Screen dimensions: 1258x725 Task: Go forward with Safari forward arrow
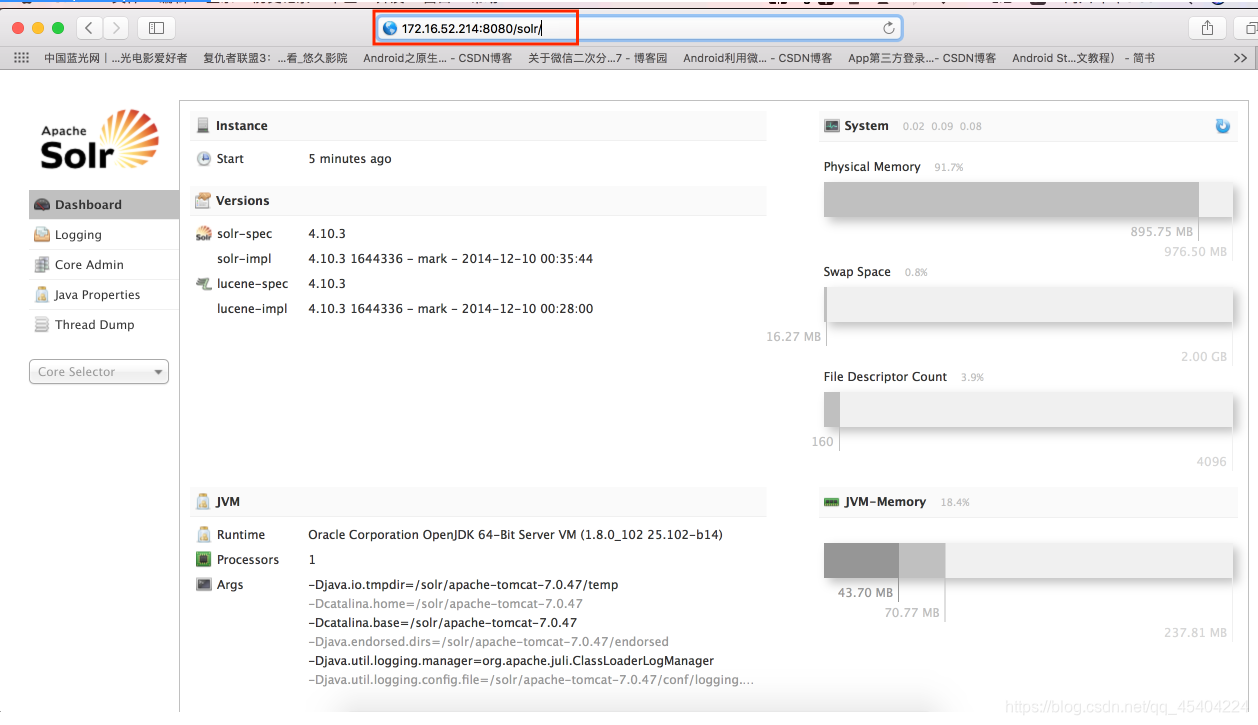116,28
